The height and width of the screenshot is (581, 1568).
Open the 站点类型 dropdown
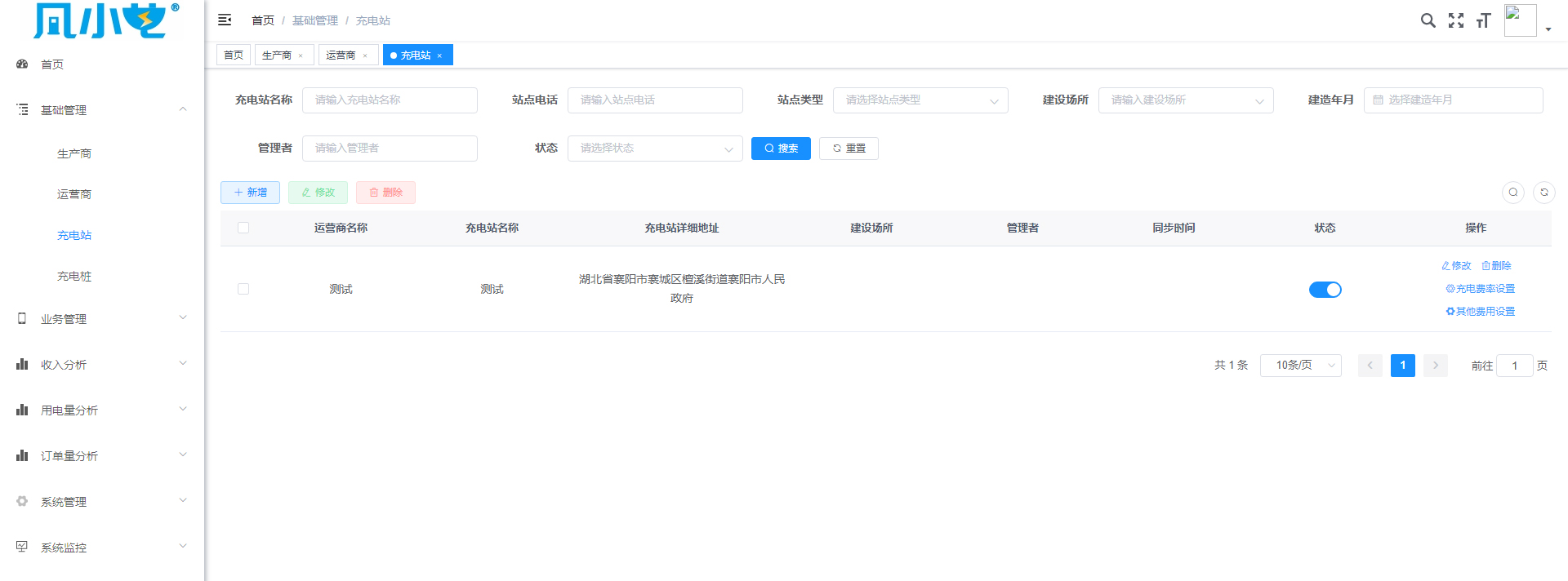(920, 100)
